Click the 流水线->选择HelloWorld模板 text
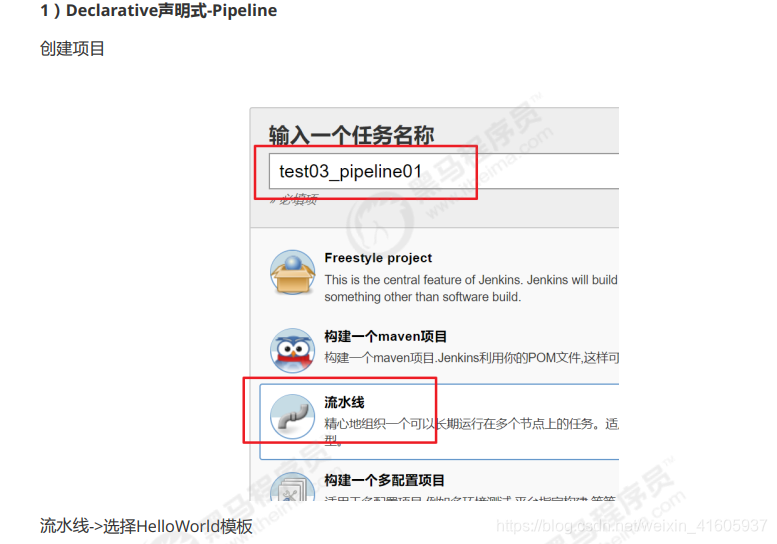 click(x=146, y=526)
